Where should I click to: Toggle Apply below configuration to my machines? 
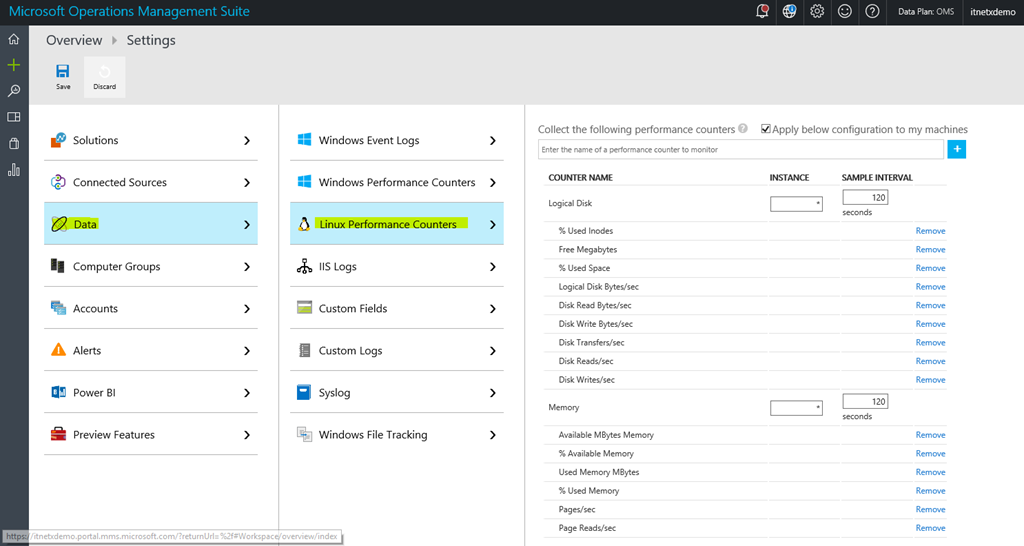tap(766, 129)
